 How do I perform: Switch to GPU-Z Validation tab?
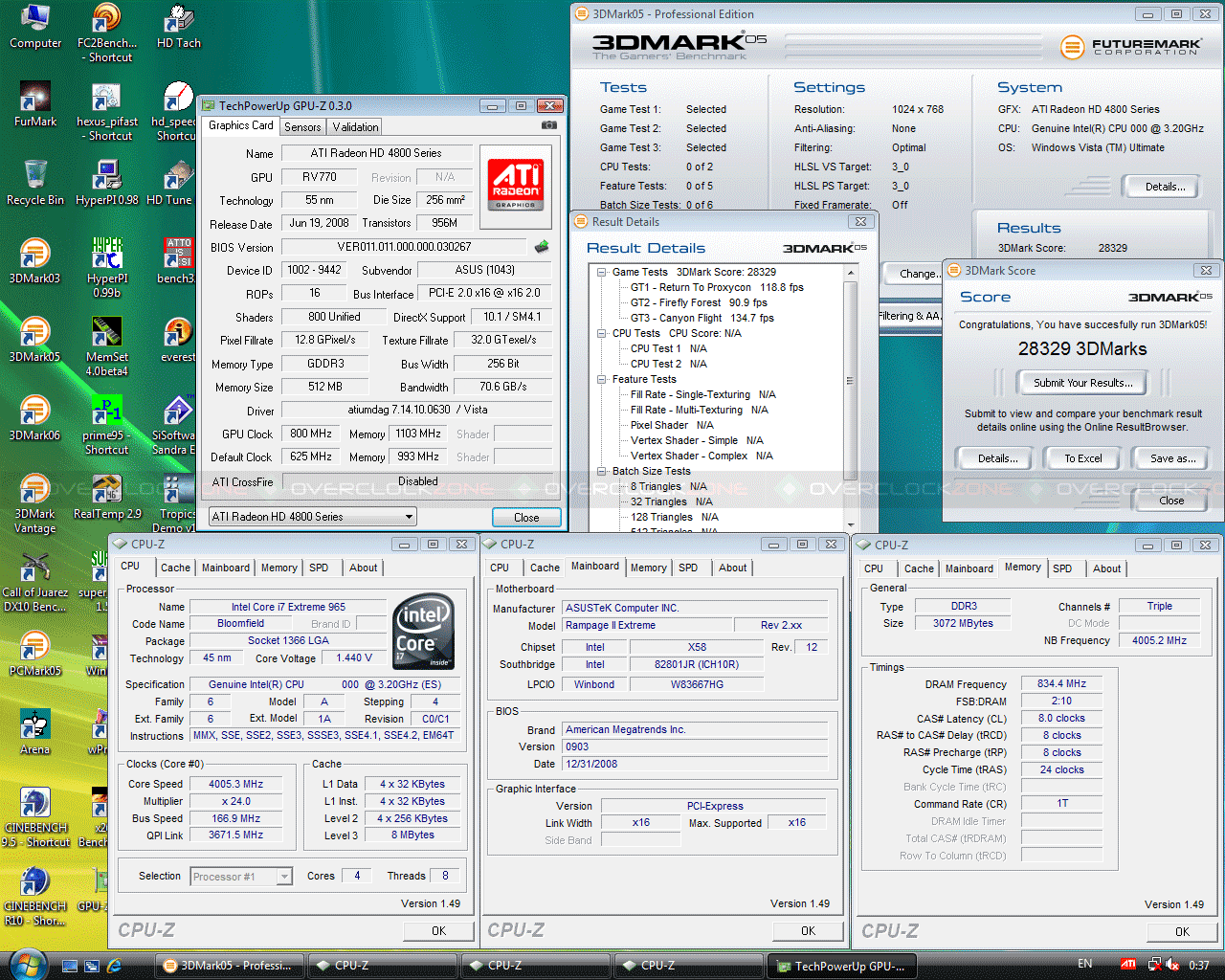356,127
